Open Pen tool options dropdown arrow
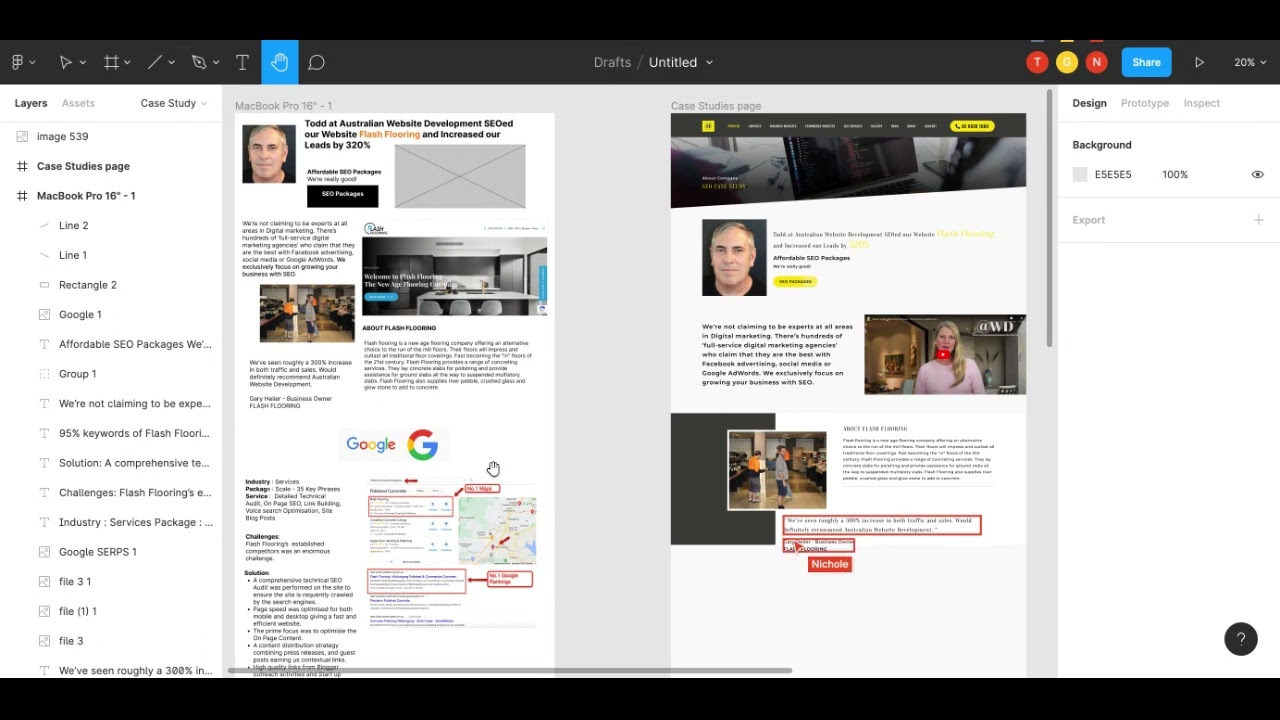Screen dimensions: 1280x720 click(215, 62)
